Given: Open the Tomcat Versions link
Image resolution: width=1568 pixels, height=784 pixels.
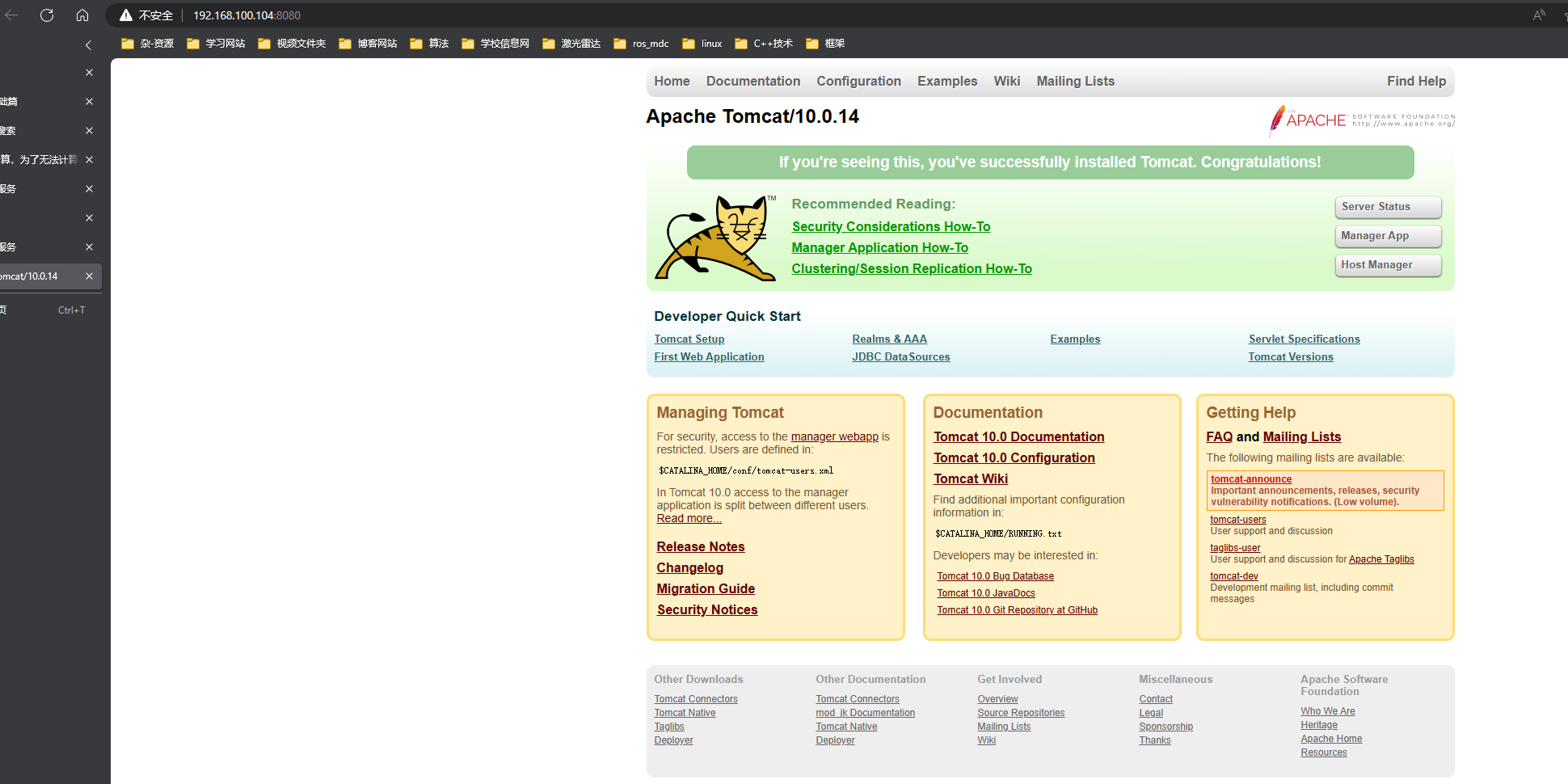Looking at the screenshot, I should 1291,357.
